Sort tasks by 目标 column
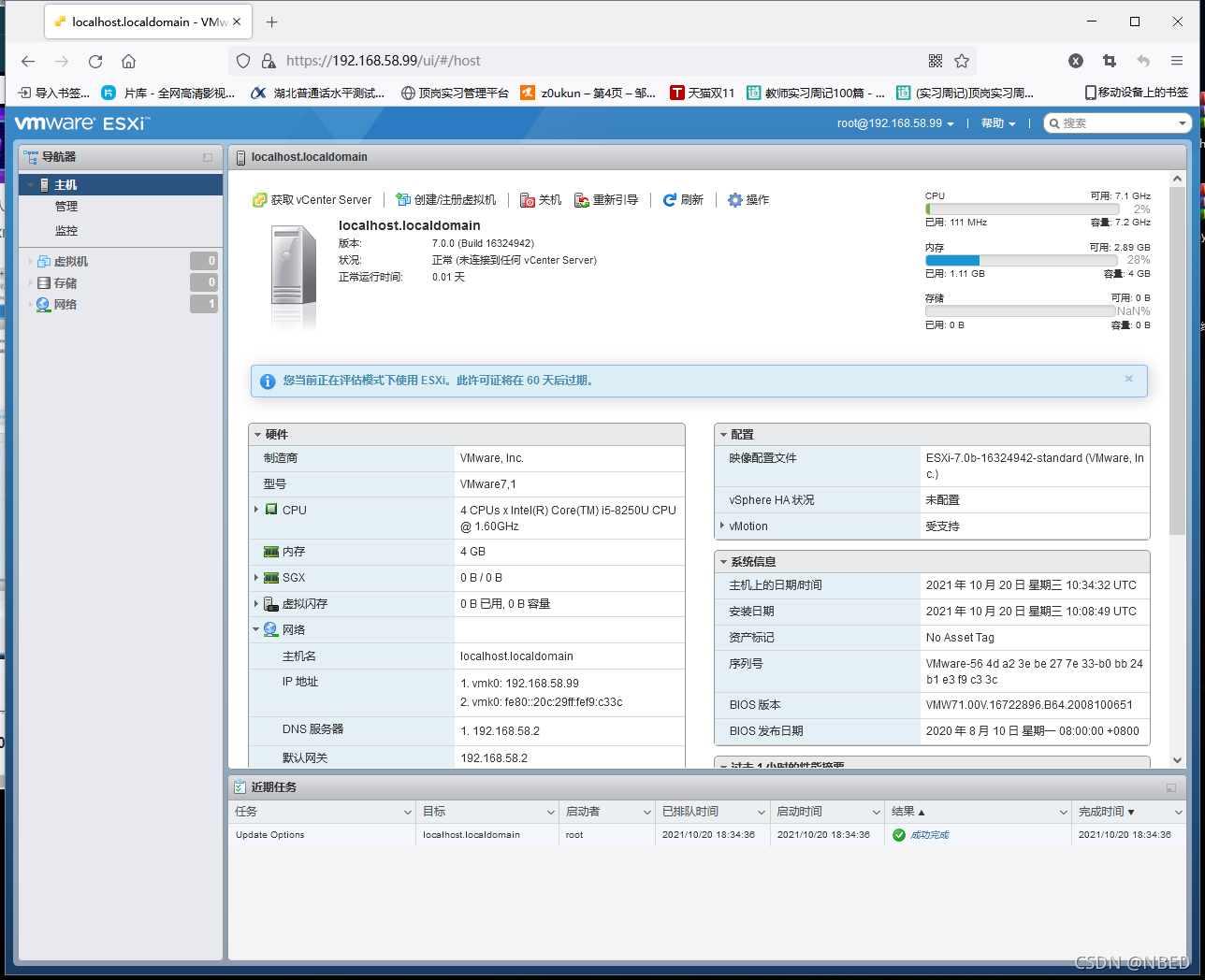The height and width of the screenshot is (980, 1205). (x=487, y=812)
